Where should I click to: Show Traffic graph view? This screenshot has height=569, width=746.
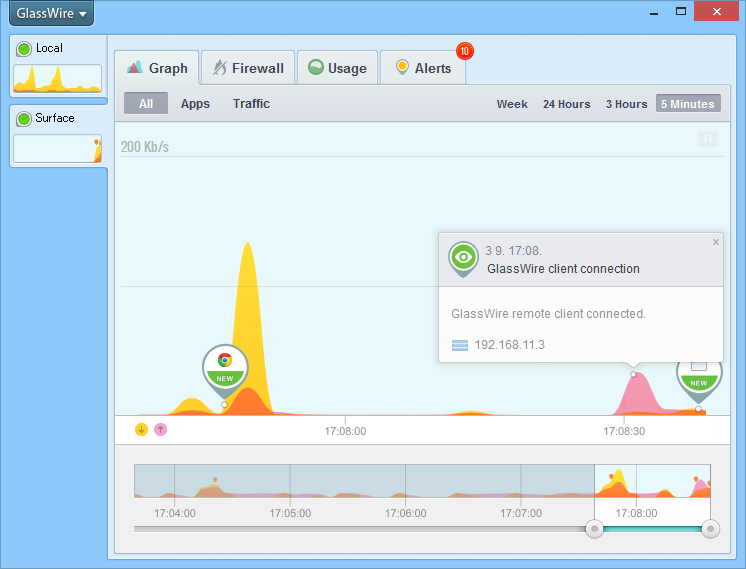251,104
